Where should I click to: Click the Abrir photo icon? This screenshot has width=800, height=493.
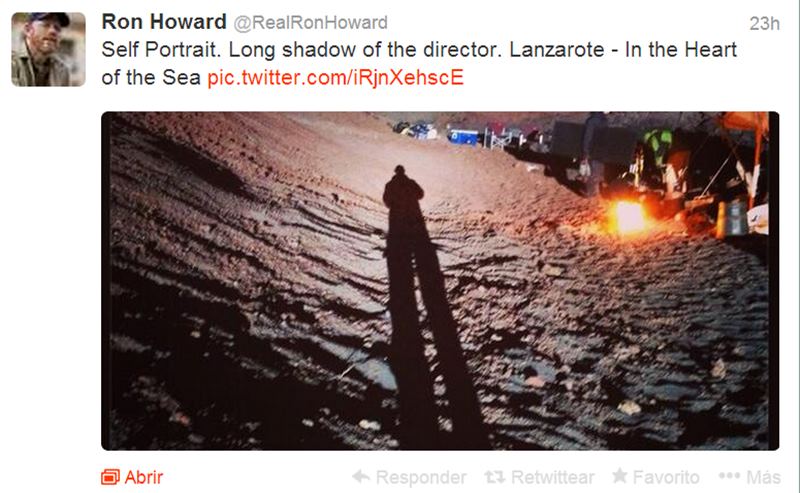coord(110,477)
